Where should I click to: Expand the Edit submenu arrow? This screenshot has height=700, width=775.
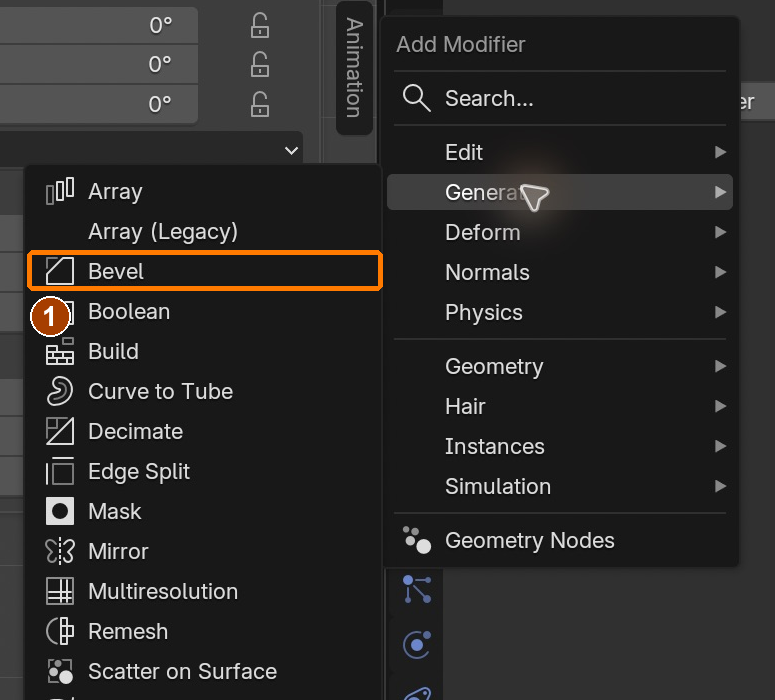click(720, 152)
